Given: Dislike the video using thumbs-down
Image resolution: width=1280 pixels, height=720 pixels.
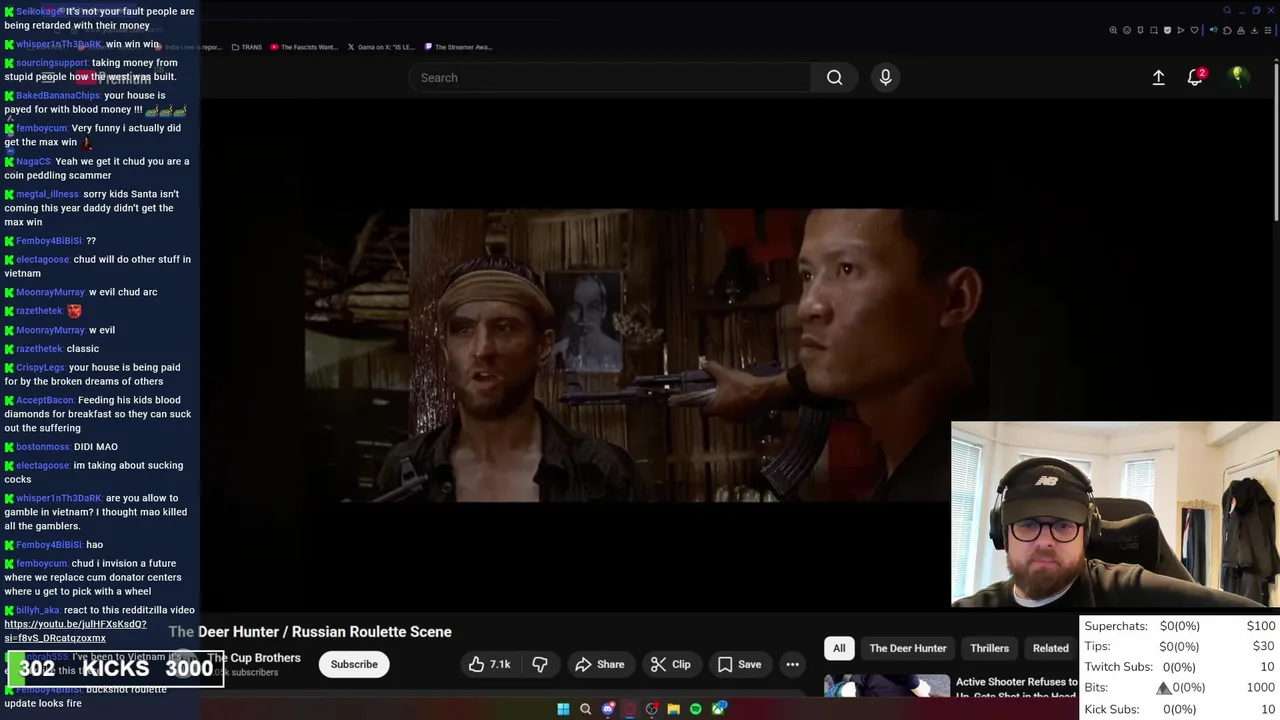Looking at the screenshot, I should 540,664.
